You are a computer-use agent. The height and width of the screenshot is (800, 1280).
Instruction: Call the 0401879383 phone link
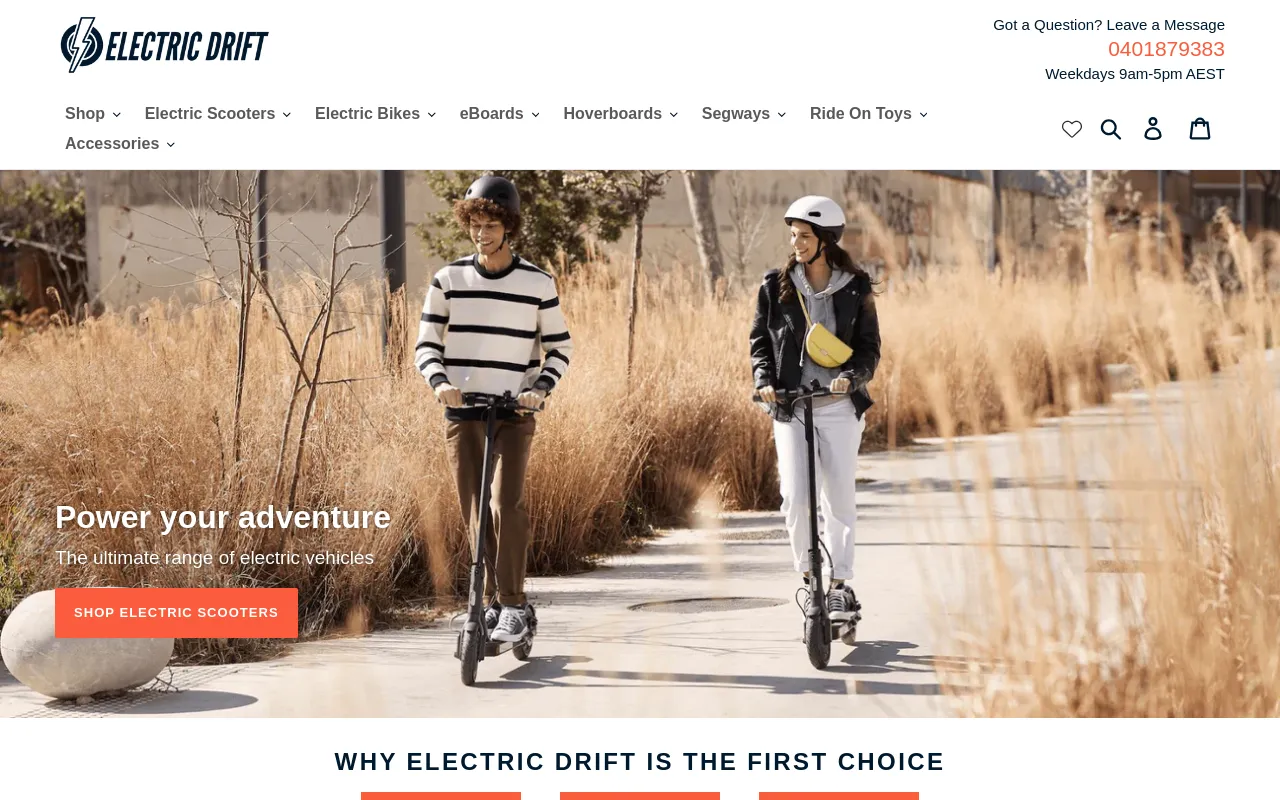1166,49
